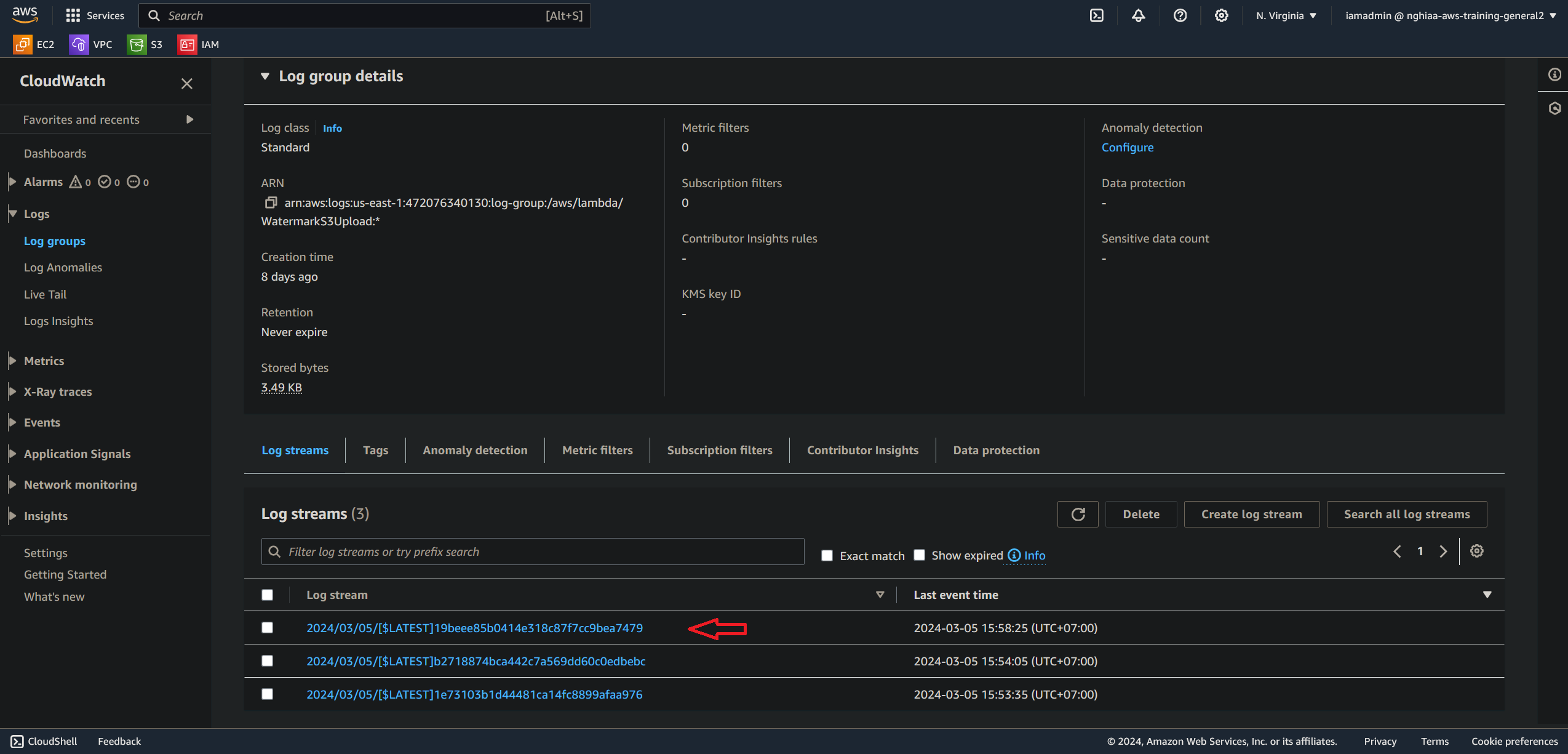Select the checkbox for stream ending afaa976
Image resolution: width=1568 pixels, height=754 pixels.
267,694
